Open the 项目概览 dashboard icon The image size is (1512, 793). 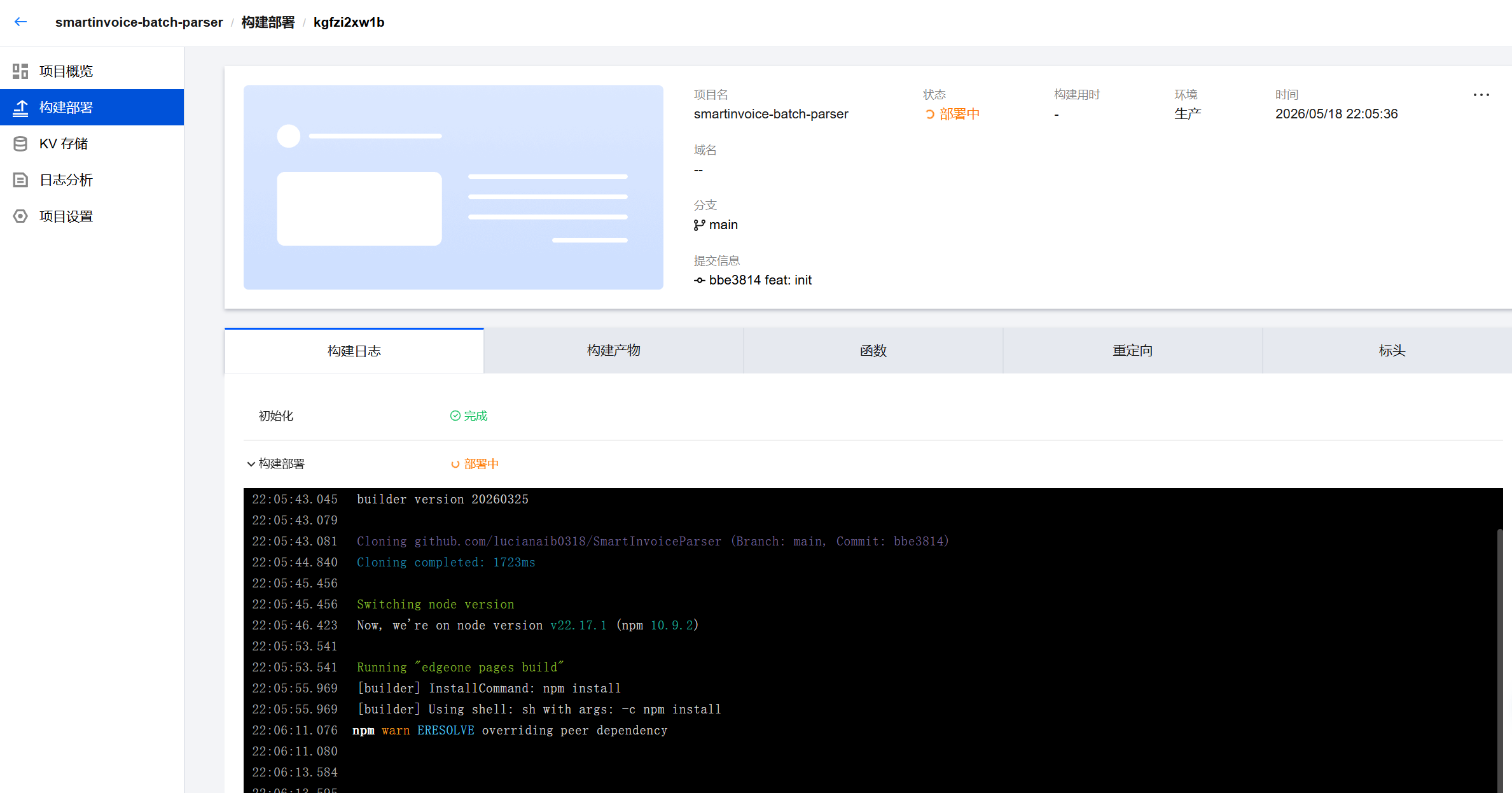(x=20, y=71)
